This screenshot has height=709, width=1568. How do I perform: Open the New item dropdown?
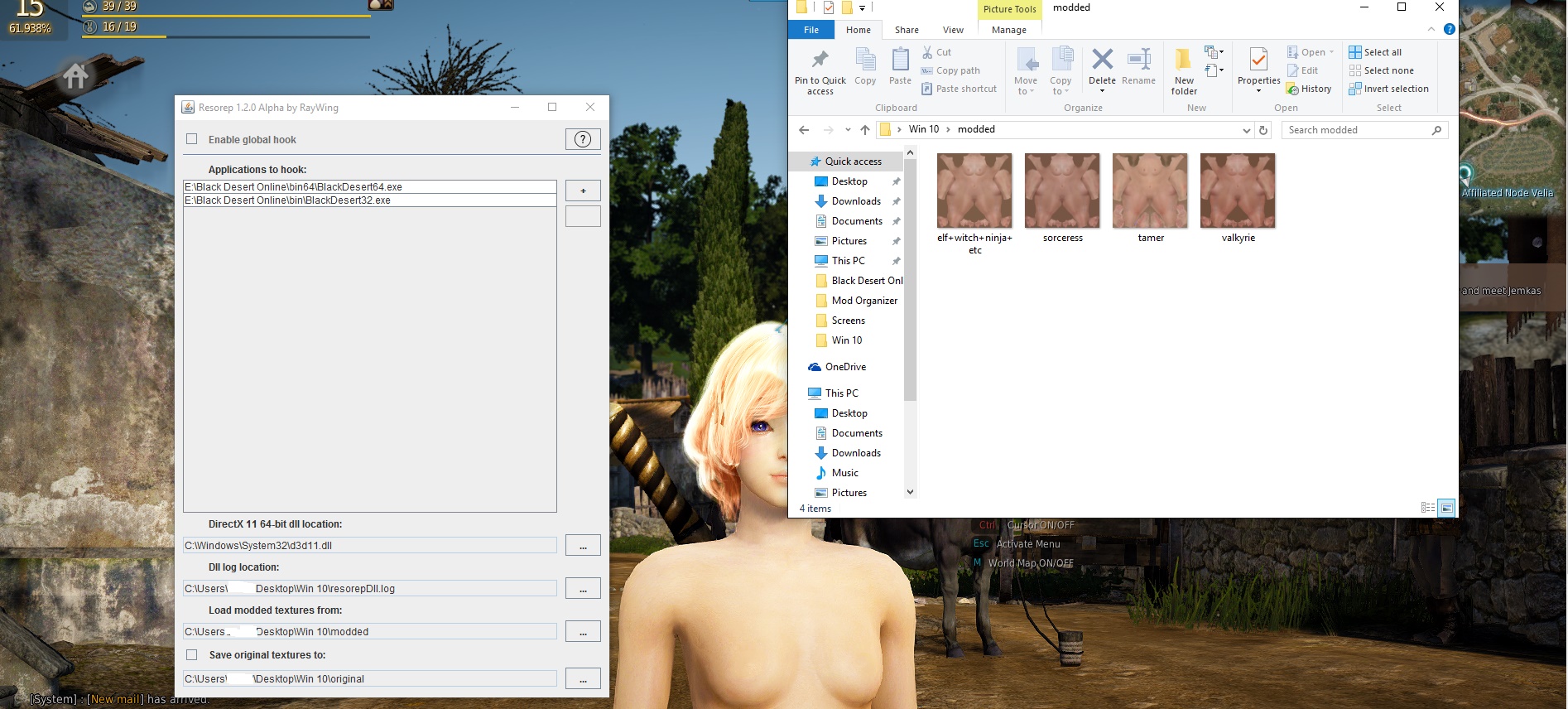click(x=1214, y=52)
